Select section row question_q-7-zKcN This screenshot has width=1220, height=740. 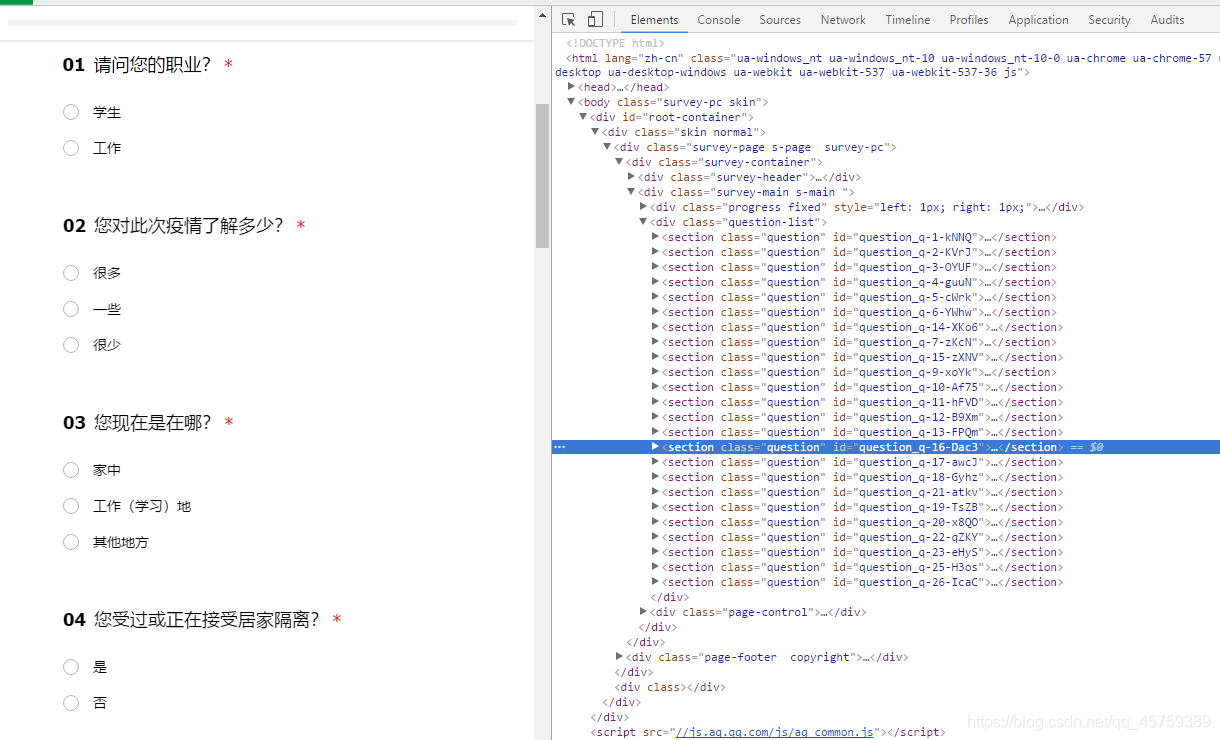pos(859,342)
